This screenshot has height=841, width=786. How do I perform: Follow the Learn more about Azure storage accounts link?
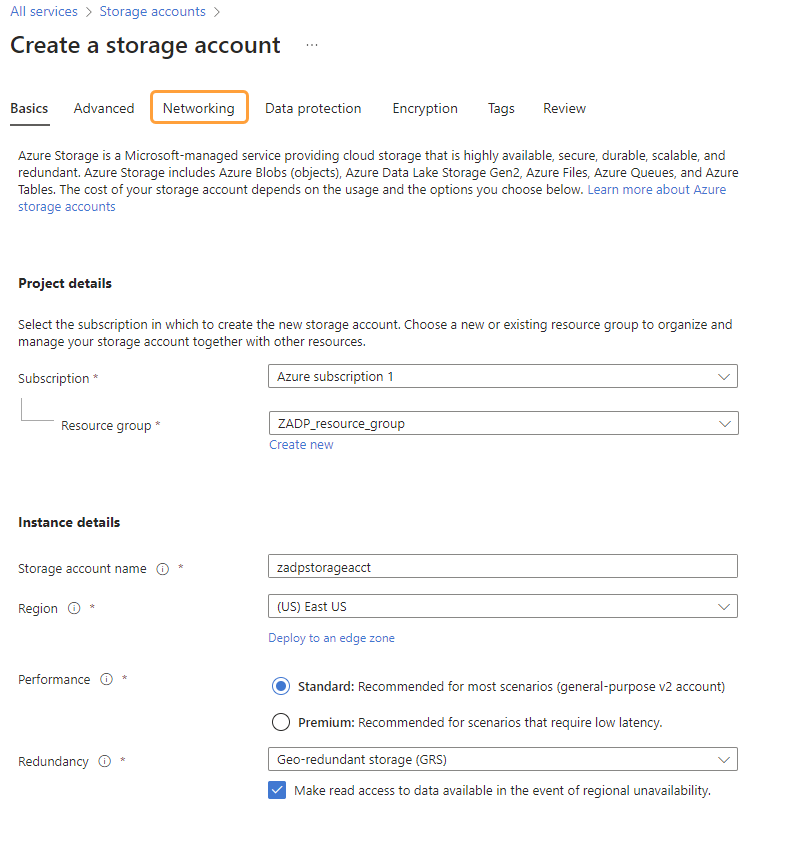(x=656, y=189)
